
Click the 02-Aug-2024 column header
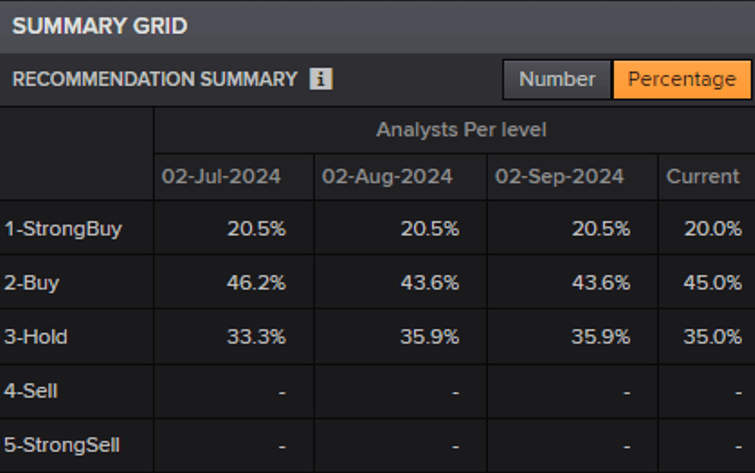coord(387,176)
